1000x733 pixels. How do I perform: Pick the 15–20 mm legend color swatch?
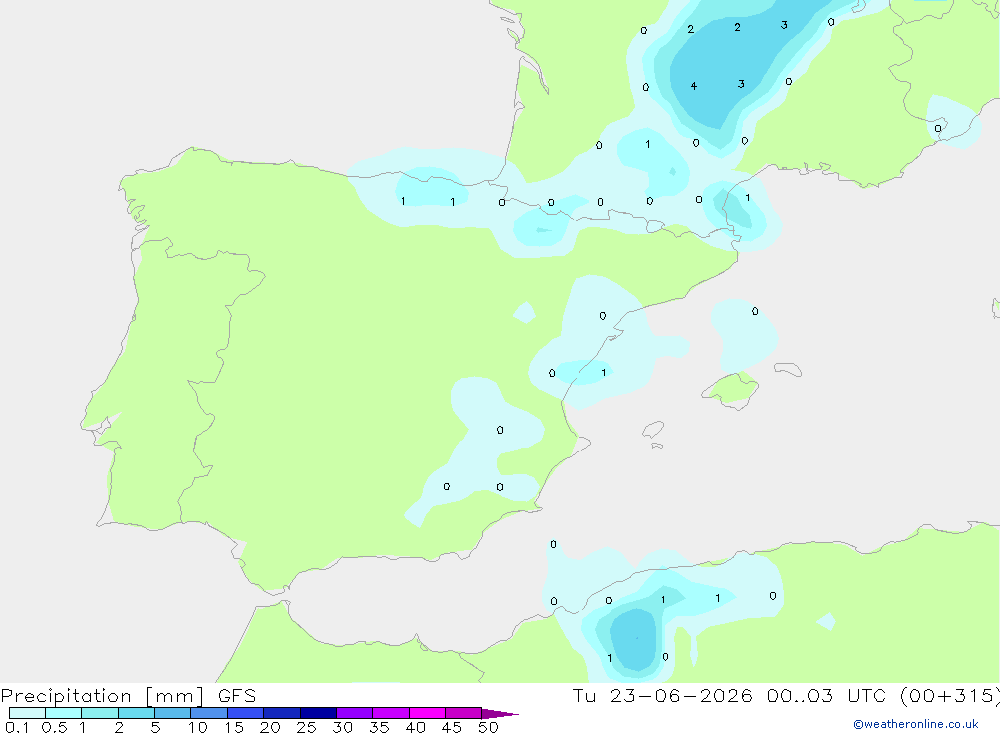tap(246, 713)
